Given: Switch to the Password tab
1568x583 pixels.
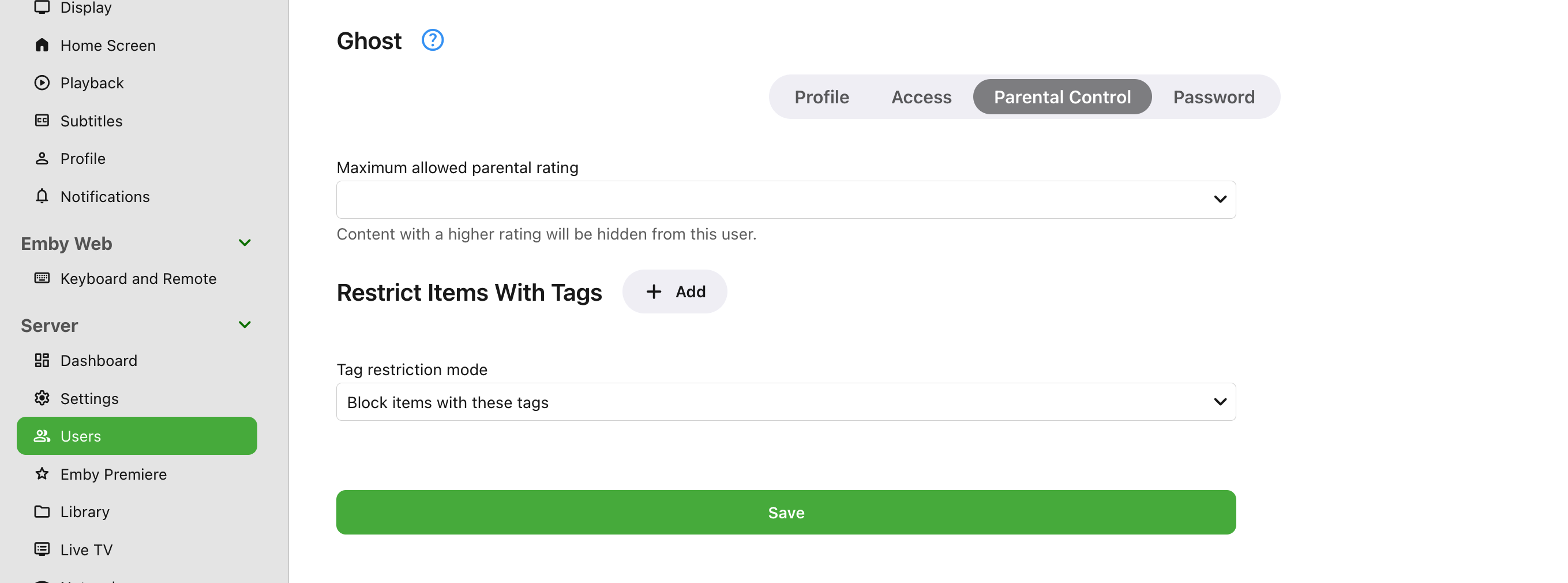Looking at the screenshot, I should coord(1213,97).
